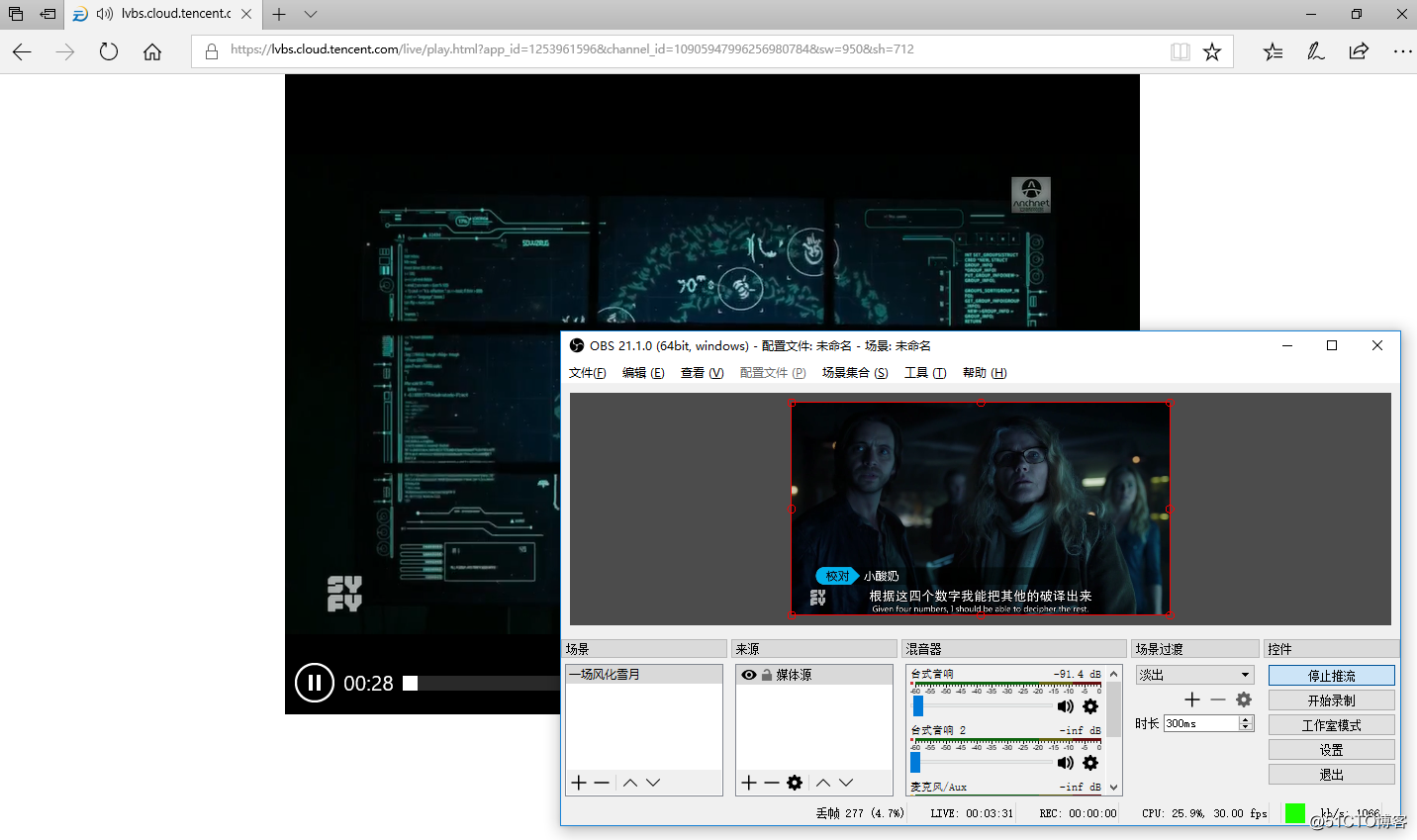Open transition properties gear in 场景过渡

click(x=1244, y=700)
